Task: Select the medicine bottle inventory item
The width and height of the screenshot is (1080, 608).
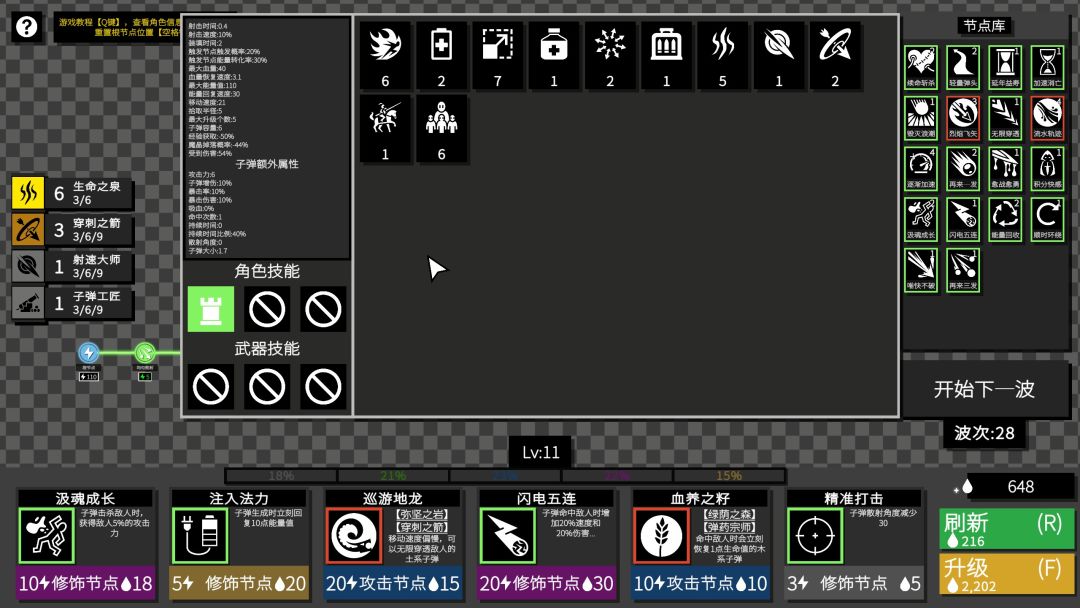Action: (x=554, y=56)
